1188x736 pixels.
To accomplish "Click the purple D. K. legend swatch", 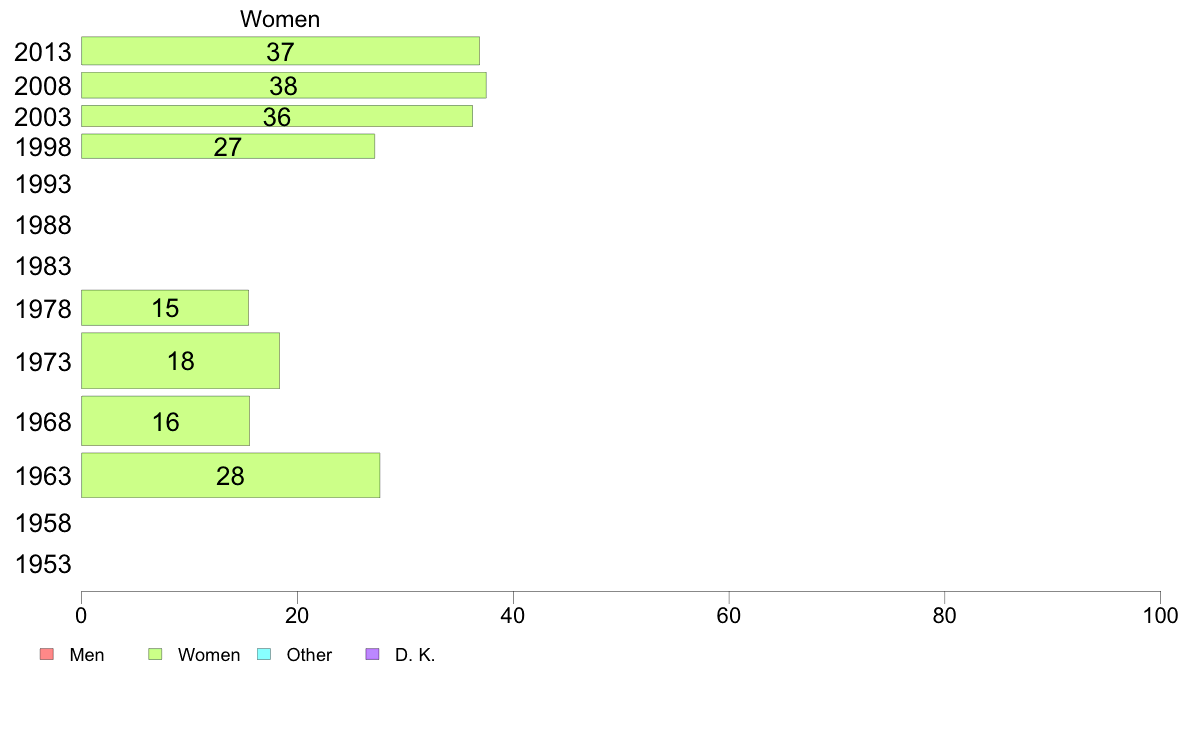I will pos(372,654).
